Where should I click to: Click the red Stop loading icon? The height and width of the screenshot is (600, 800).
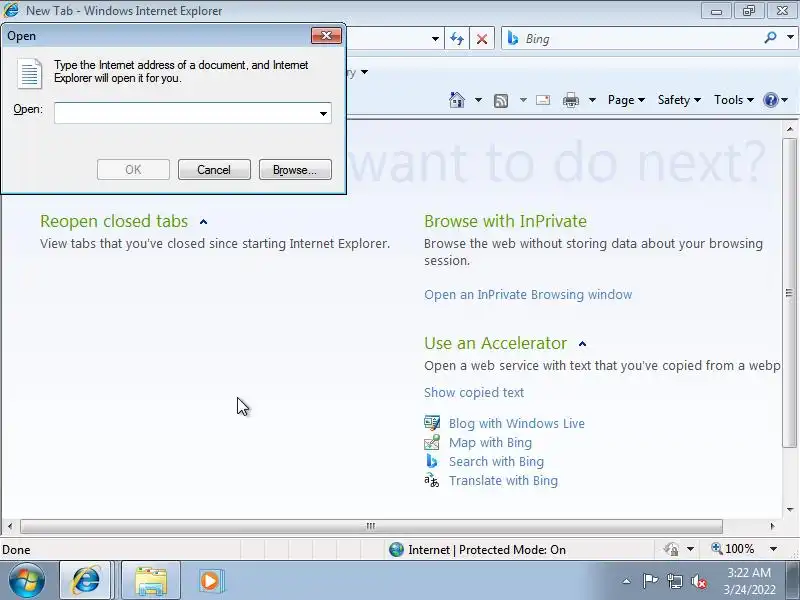tap(482, 39)
